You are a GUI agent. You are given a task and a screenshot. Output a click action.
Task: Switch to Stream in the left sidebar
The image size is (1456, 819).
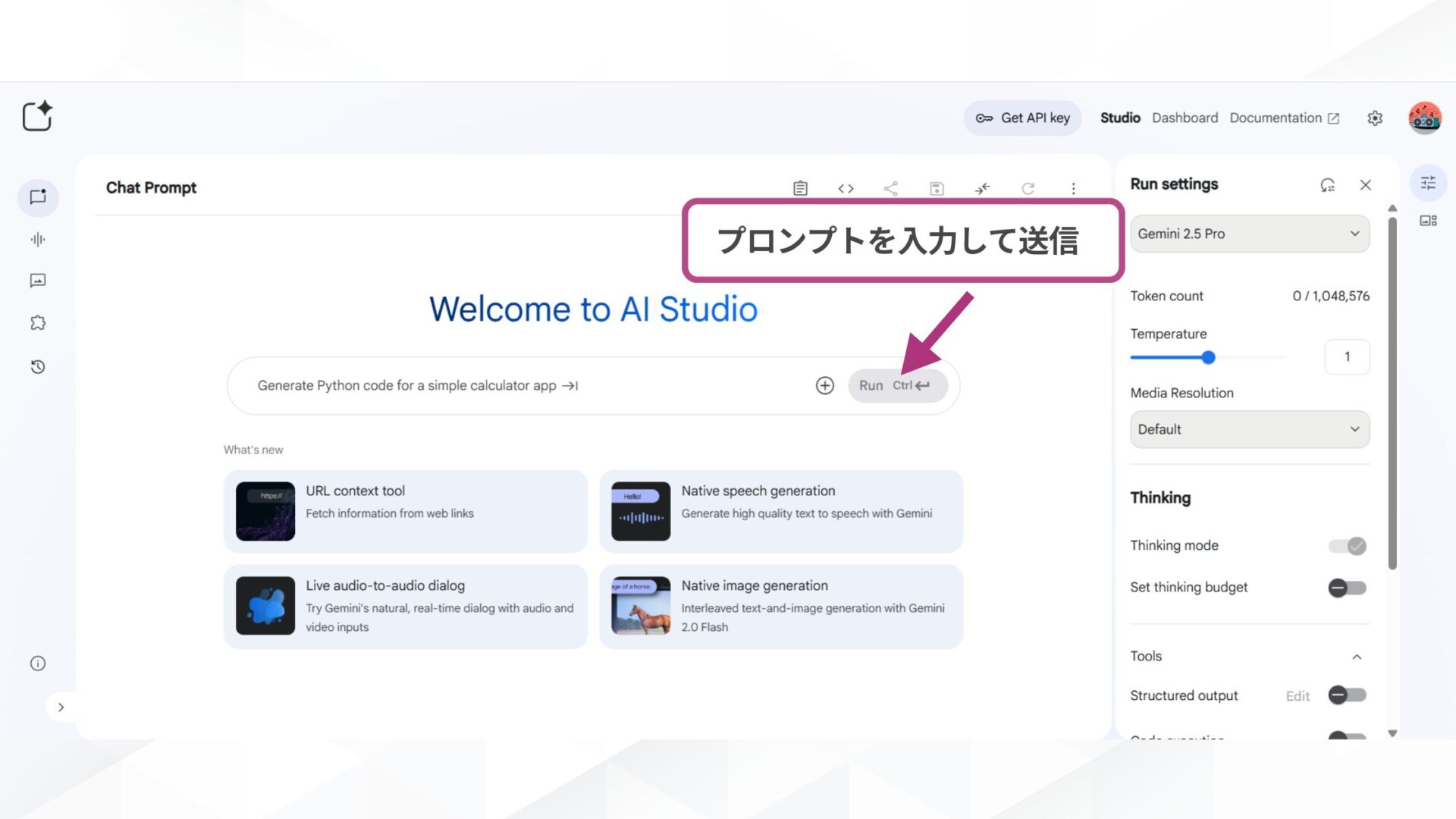(x=38, y=240)
